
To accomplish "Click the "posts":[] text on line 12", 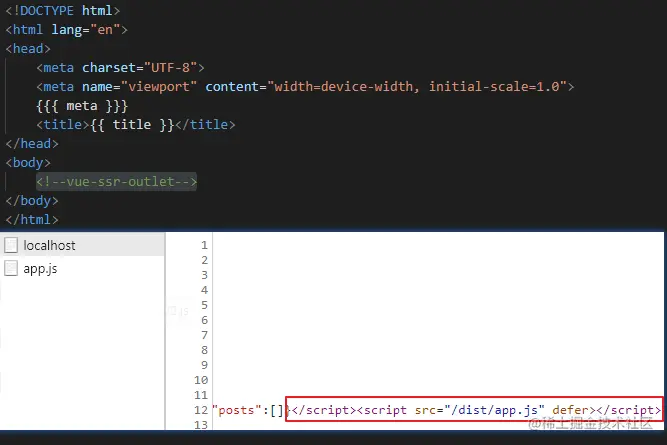I will coord(248,410).
